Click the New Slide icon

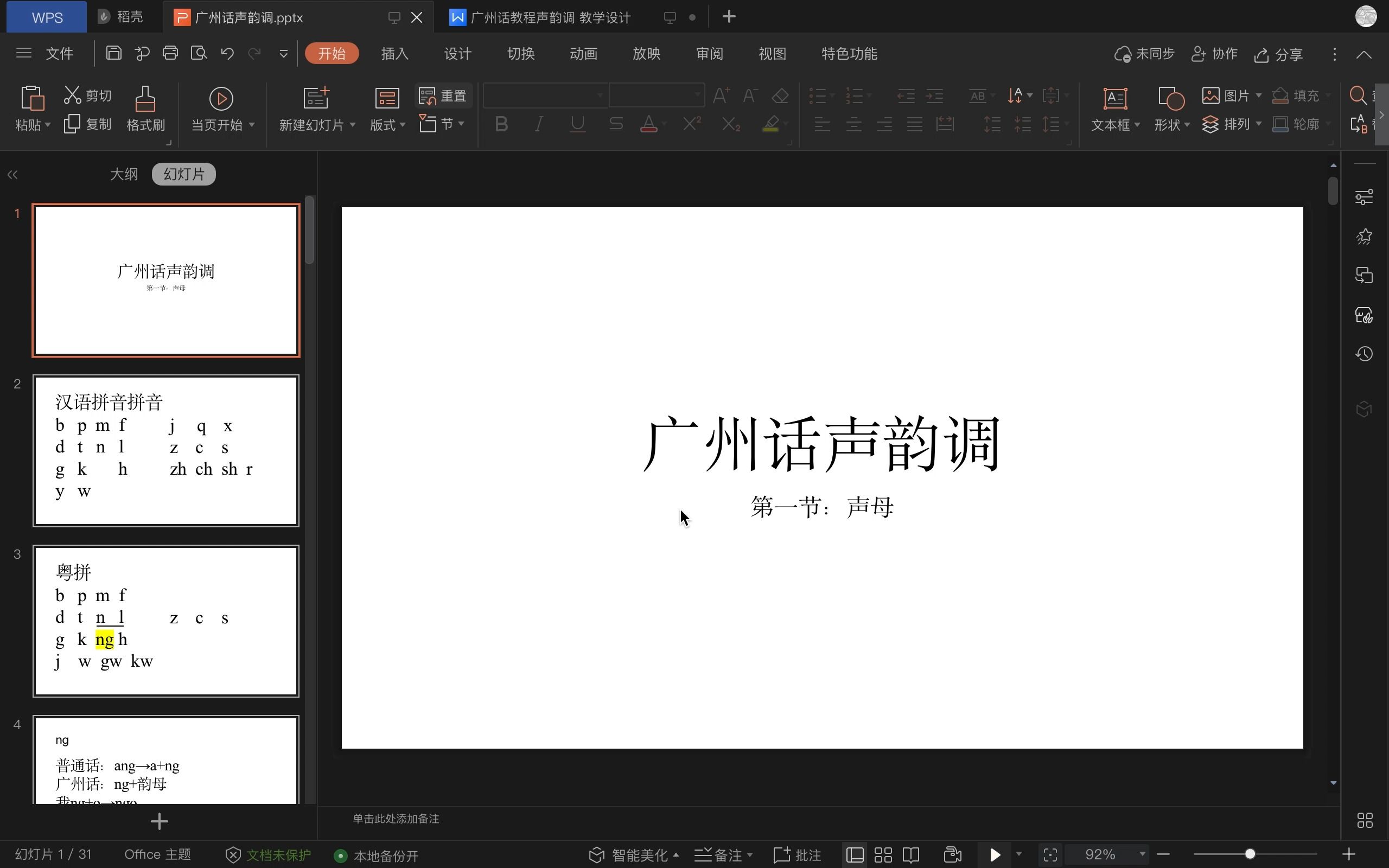tap(316, 98)
